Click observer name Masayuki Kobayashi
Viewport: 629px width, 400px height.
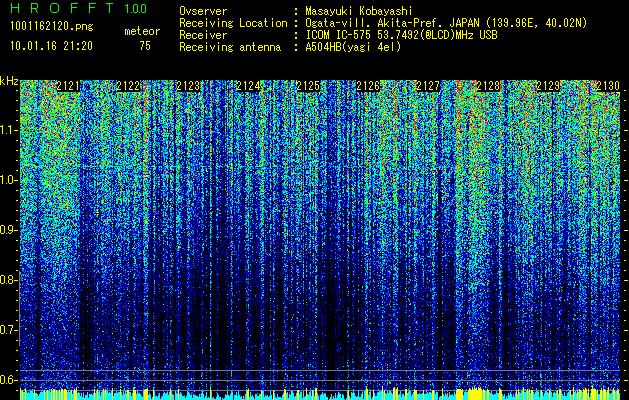click(x=359, y=11)
